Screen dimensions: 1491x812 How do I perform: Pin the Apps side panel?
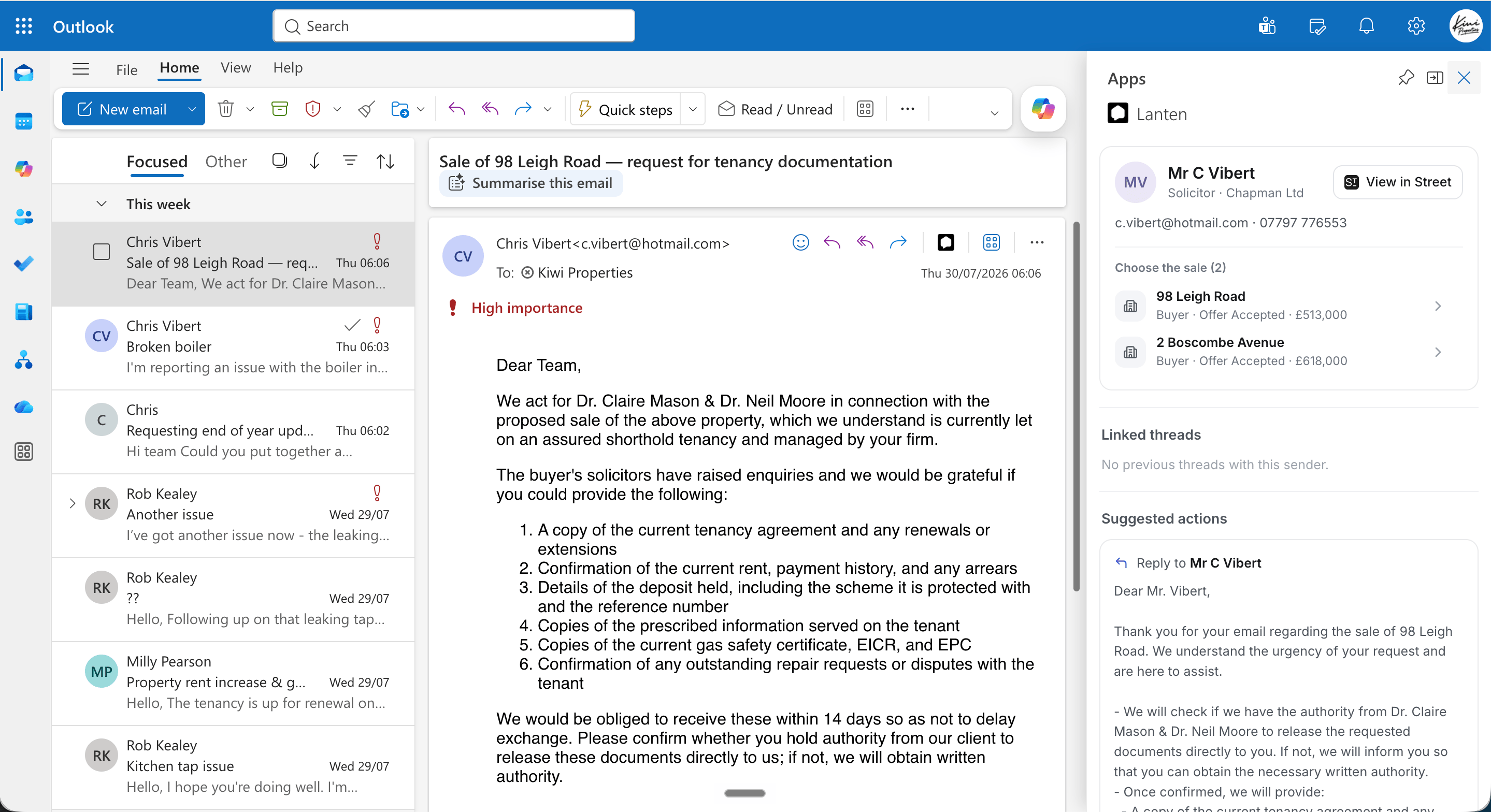tap(1406, 78)
